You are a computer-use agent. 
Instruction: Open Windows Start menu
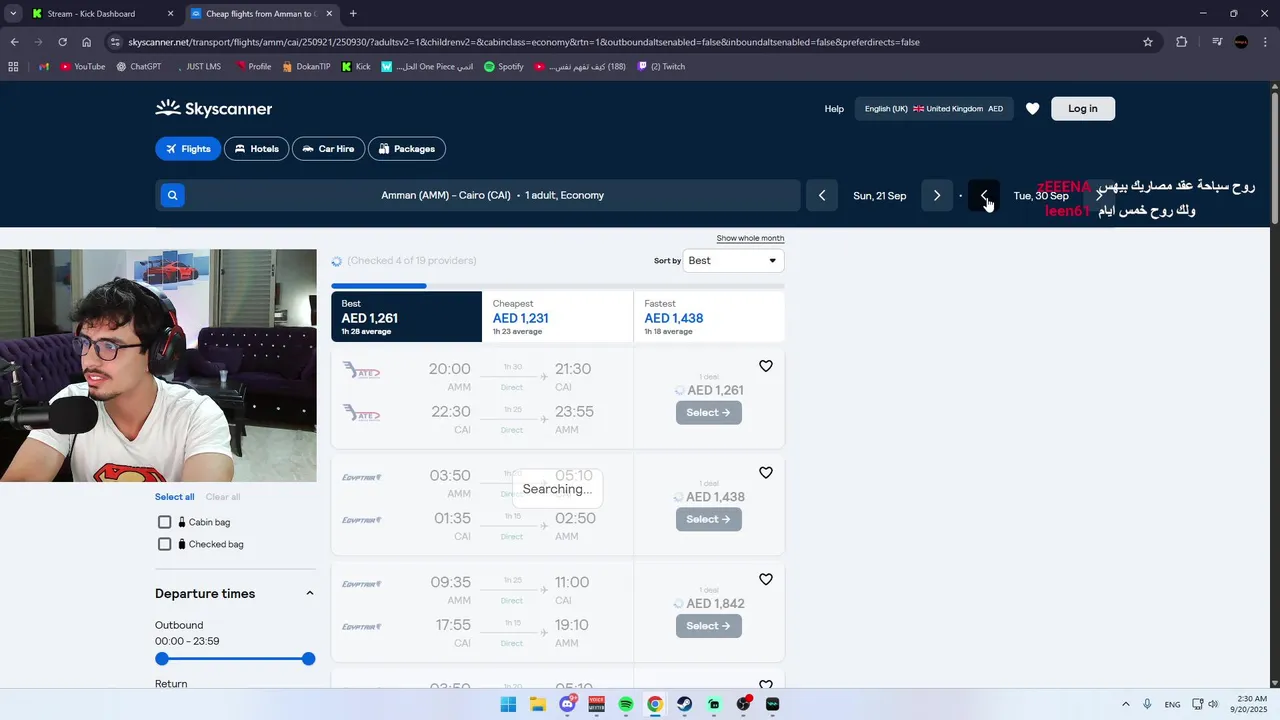point(508,704)
